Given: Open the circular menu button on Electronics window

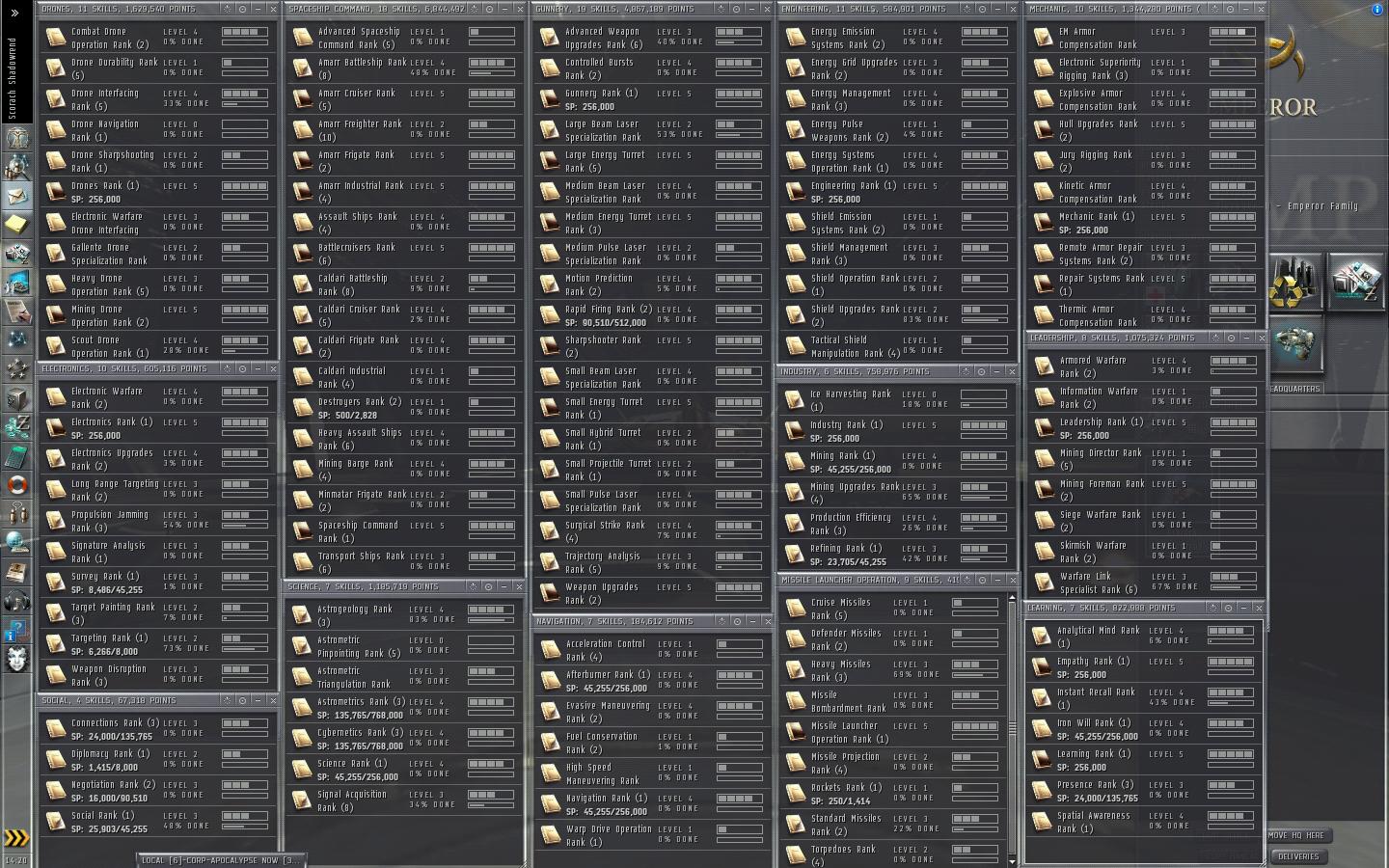Looking at the screenshot, I should tap(242, 368).
